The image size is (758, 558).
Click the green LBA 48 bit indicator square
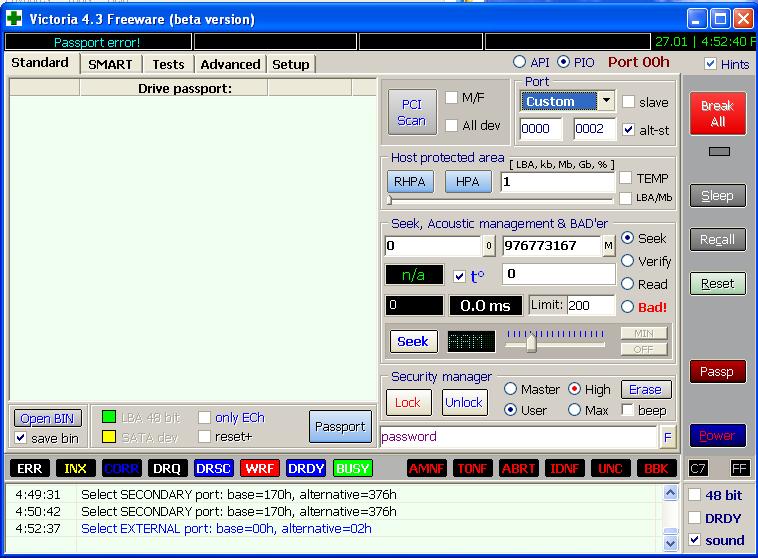109,417
